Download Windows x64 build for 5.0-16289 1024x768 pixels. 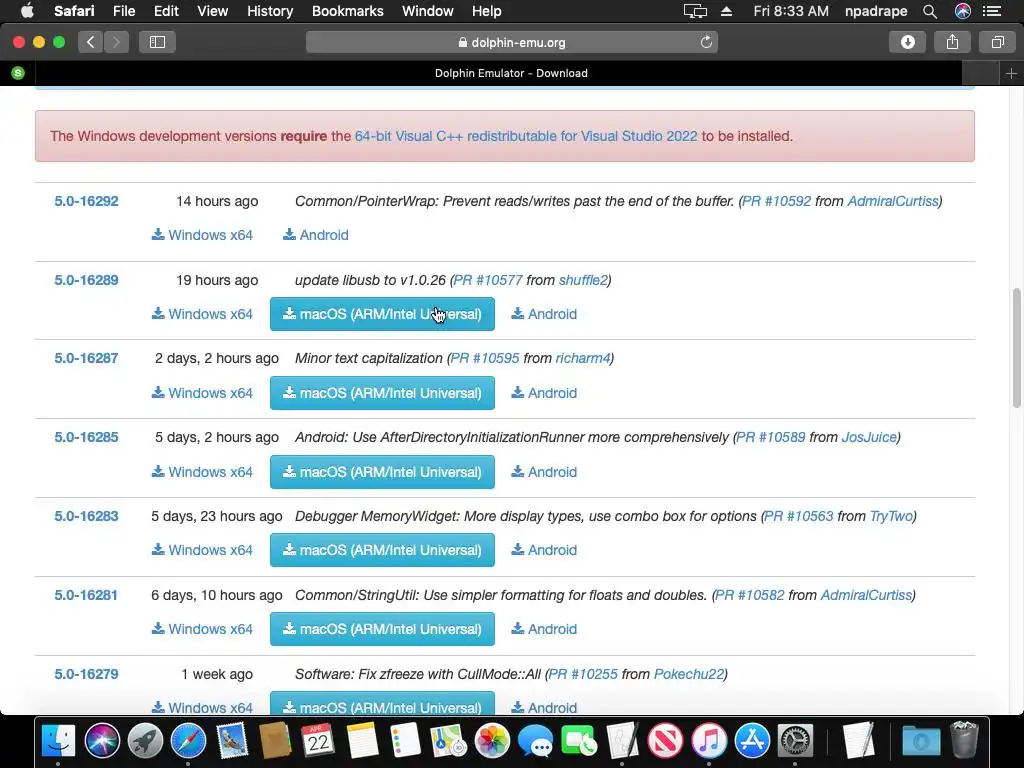click(202, 314)
